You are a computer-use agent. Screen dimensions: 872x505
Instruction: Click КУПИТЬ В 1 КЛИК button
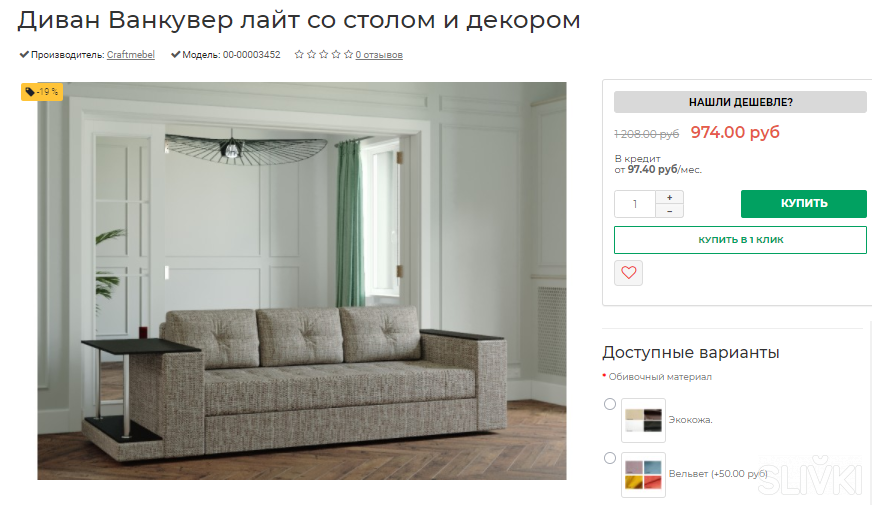(x=740, y=240)
